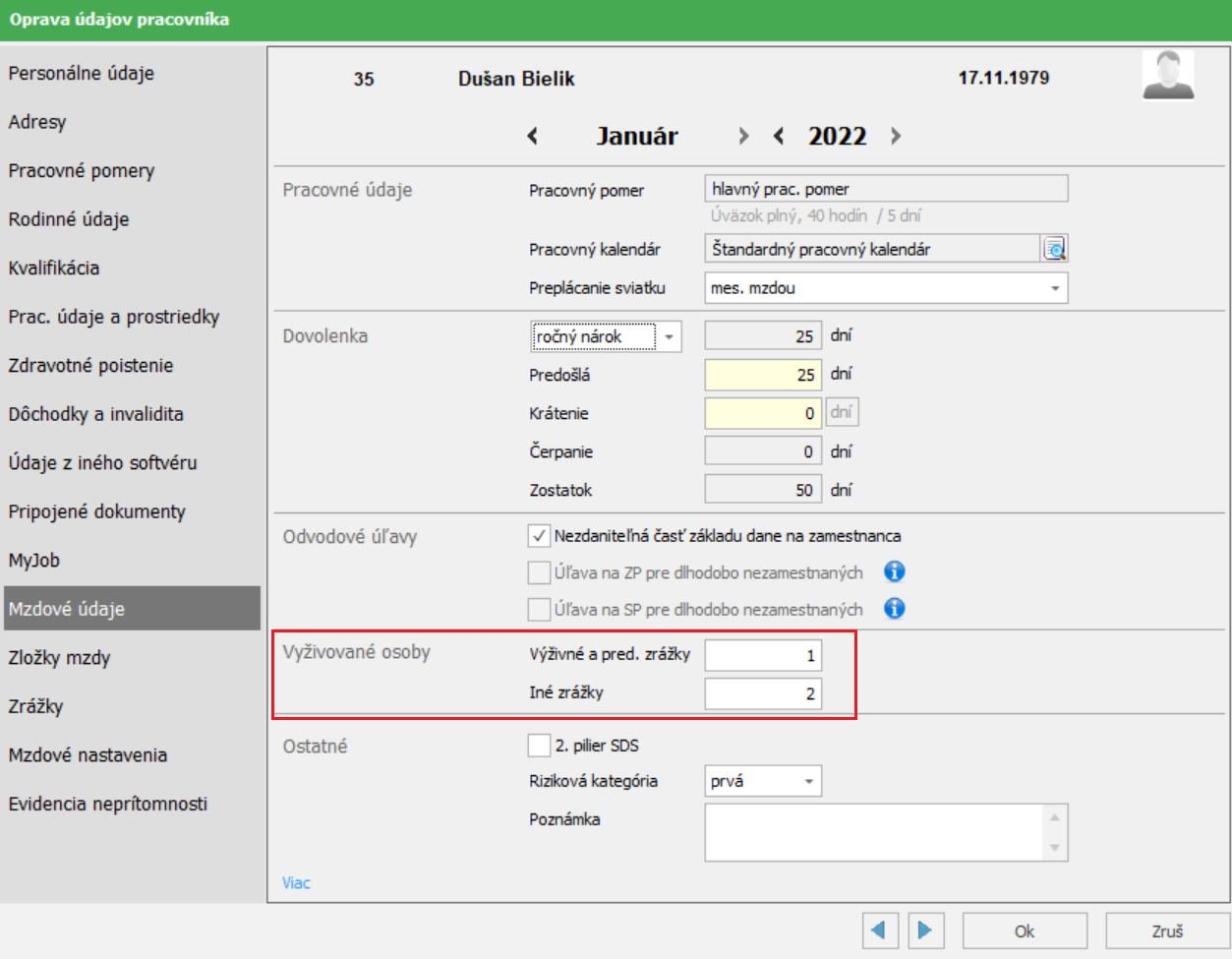Go to next month arrow after Január
This screenshot has width=1232, height=959.
[743, 136]
